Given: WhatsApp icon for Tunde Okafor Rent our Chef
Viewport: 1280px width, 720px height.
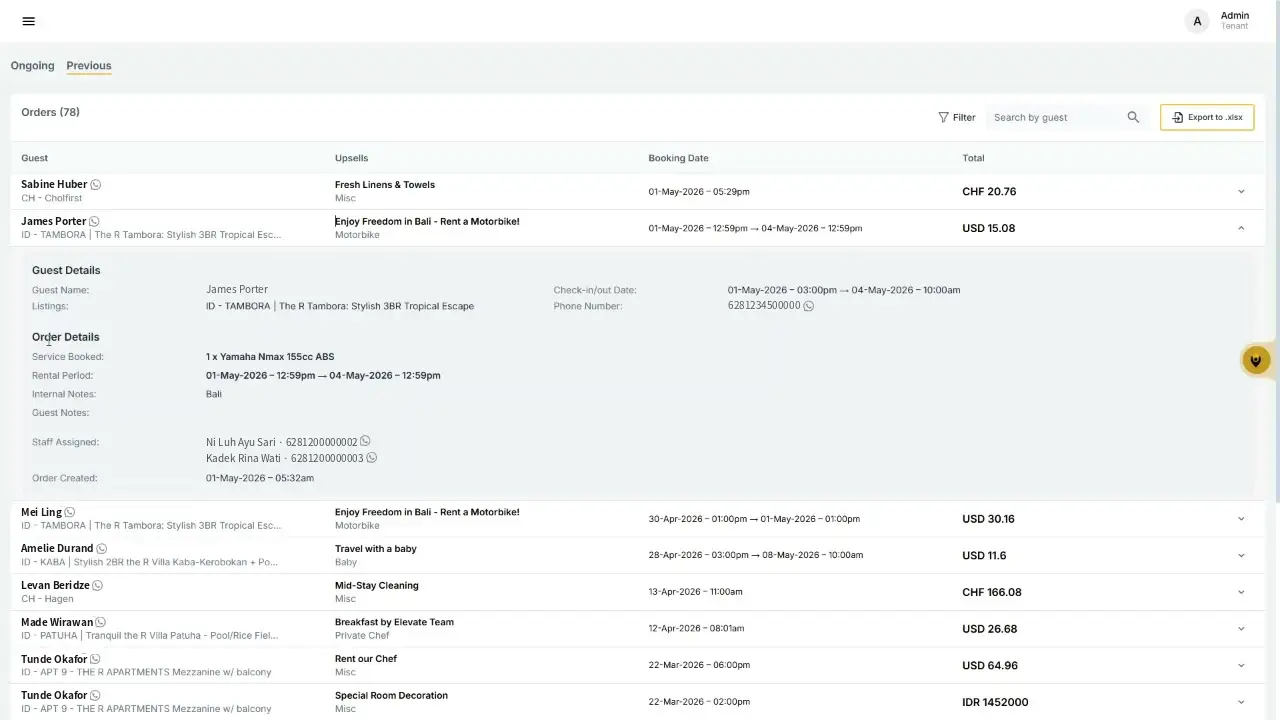Looking at the screenshot, I should pyautogui.click(x=95, y=659).
